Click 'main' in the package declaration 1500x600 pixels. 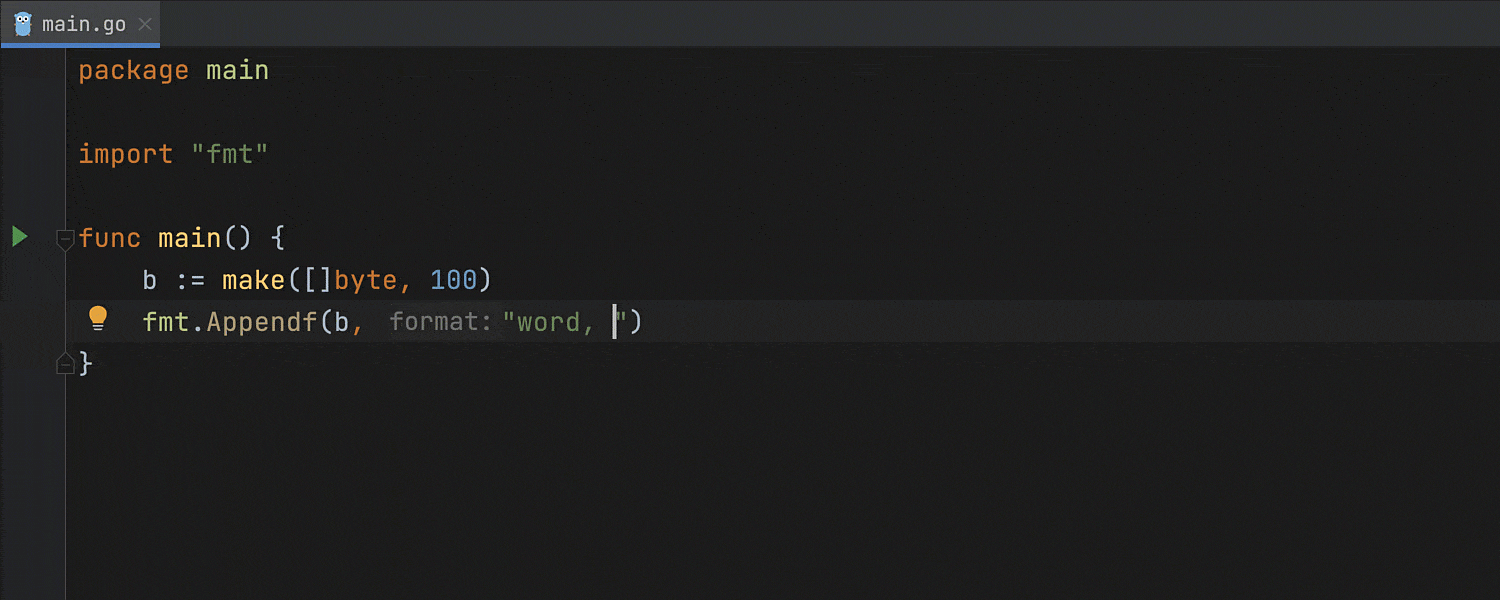click(x=237, y=71)
